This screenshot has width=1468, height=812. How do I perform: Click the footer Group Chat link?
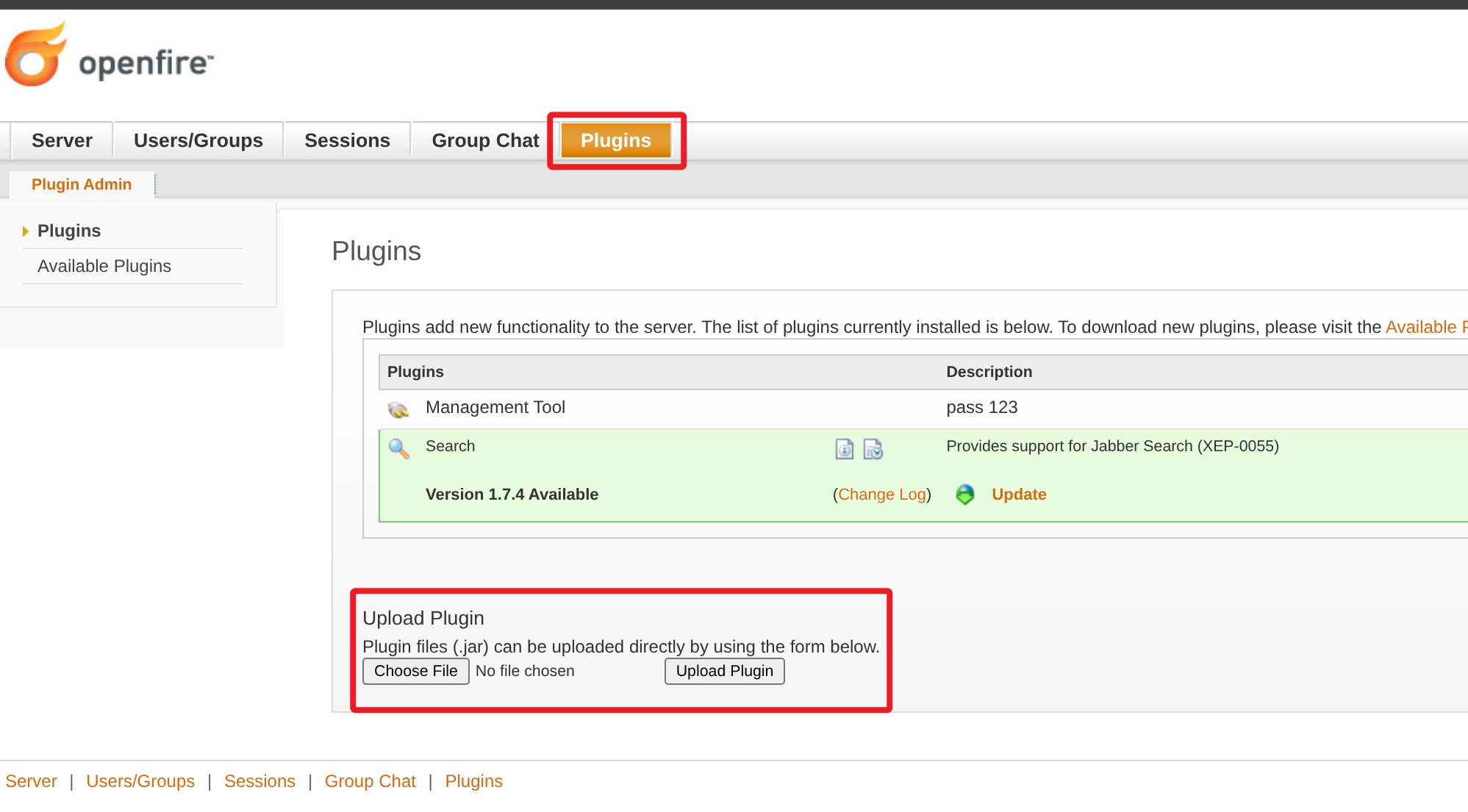pyautogui.click(x=370, y=781)
